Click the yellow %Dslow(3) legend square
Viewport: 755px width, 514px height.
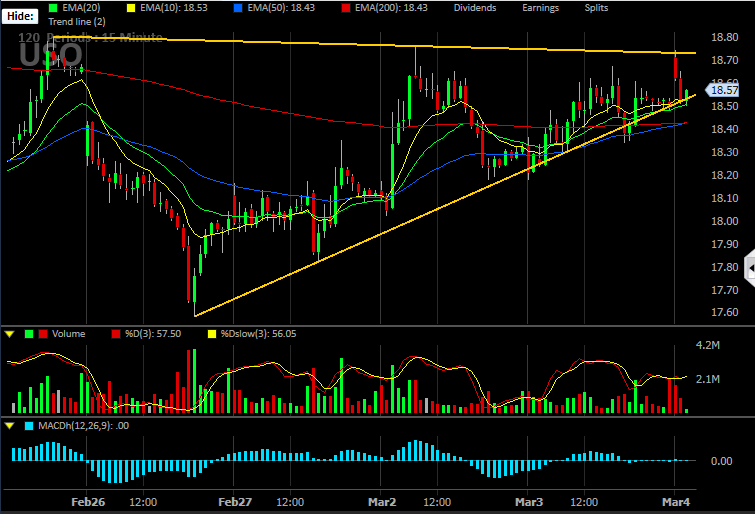click(212, 334)
